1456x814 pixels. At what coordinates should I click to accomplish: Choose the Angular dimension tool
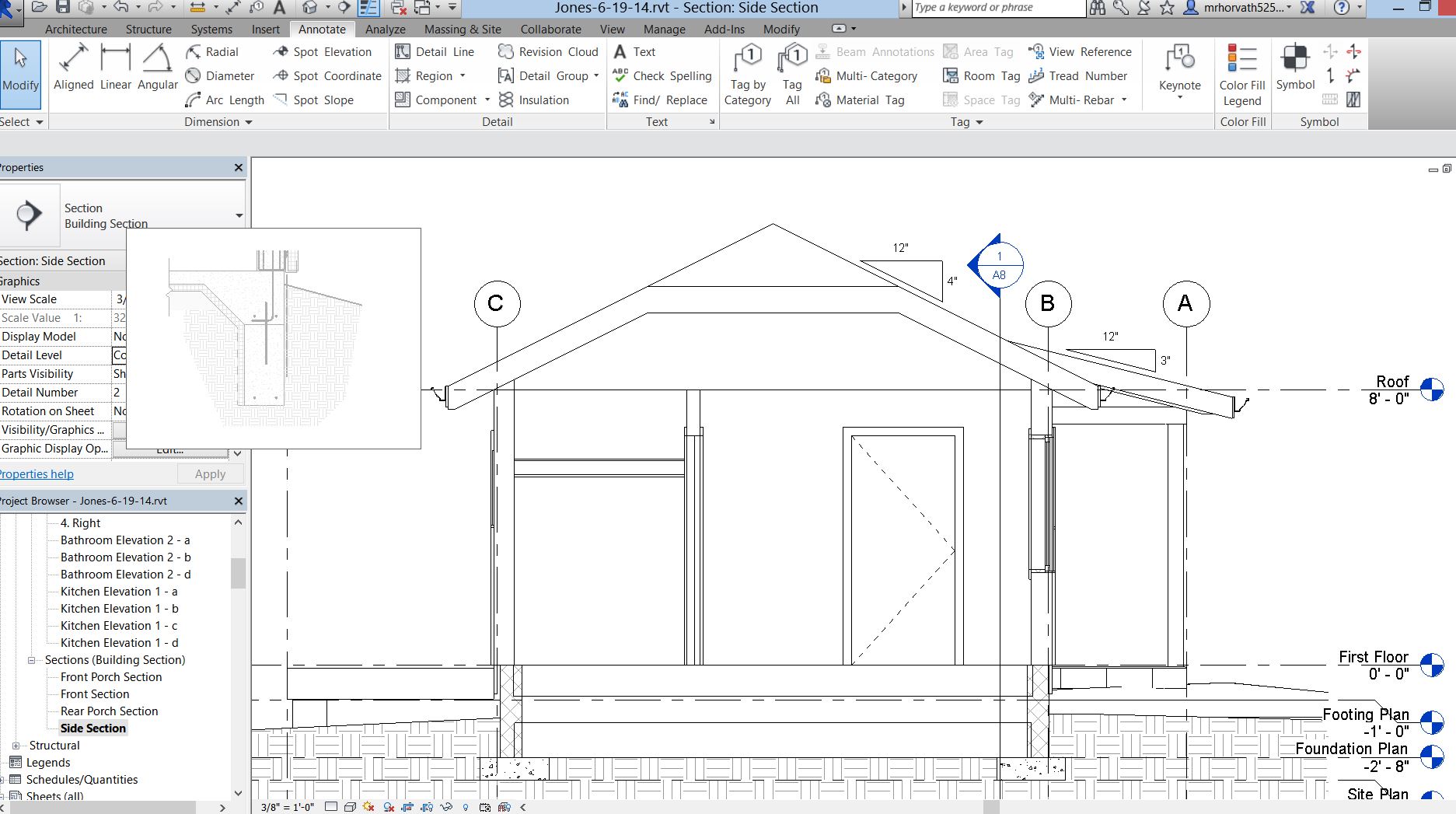click(157, 68)
